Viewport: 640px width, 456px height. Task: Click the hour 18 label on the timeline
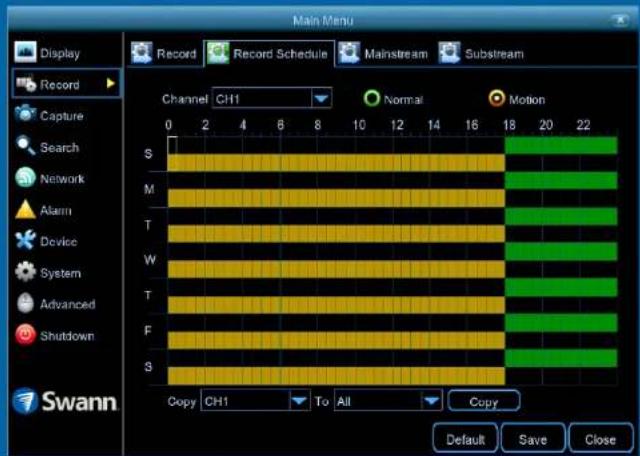pos(509,125)
